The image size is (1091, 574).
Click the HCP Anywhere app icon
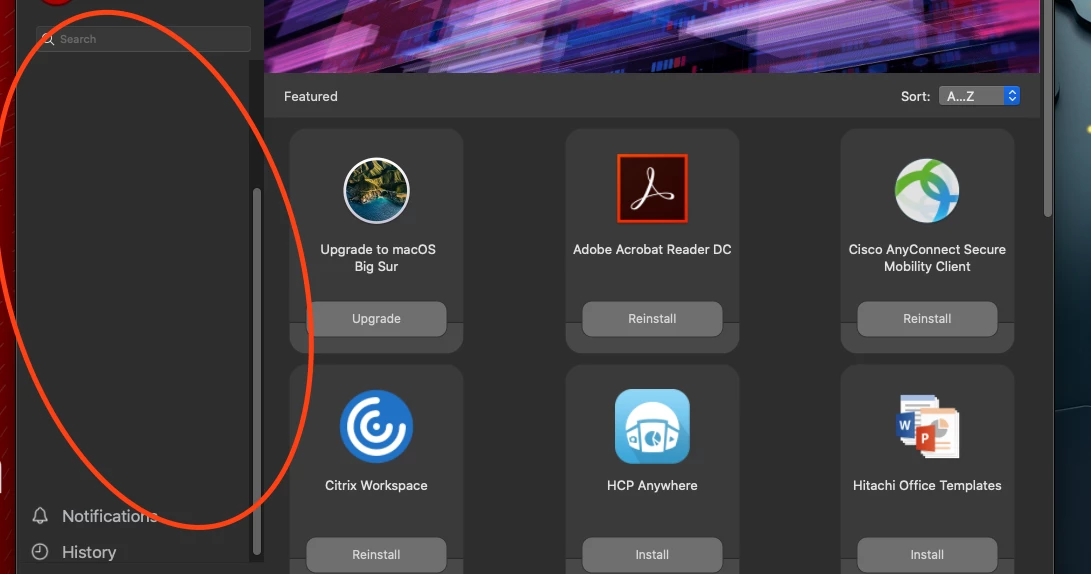tap(652, 426)
